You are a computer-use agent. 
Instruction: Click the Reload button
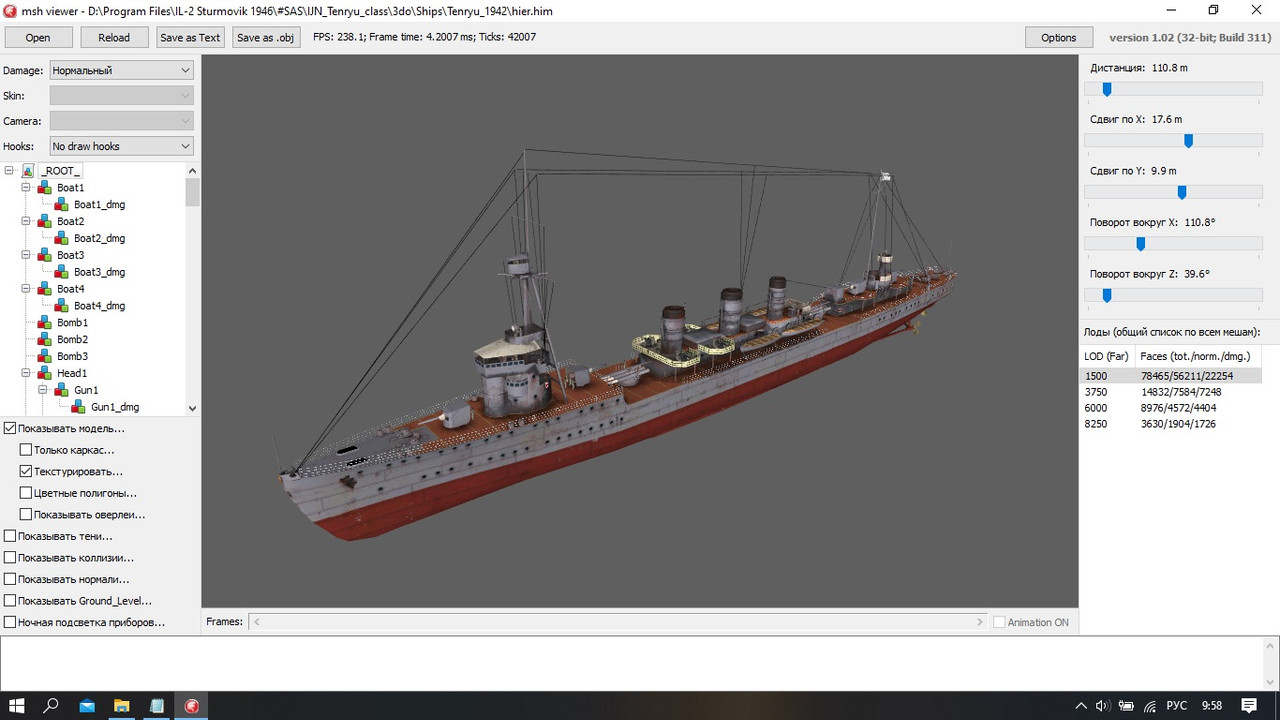tap(114, 37)
